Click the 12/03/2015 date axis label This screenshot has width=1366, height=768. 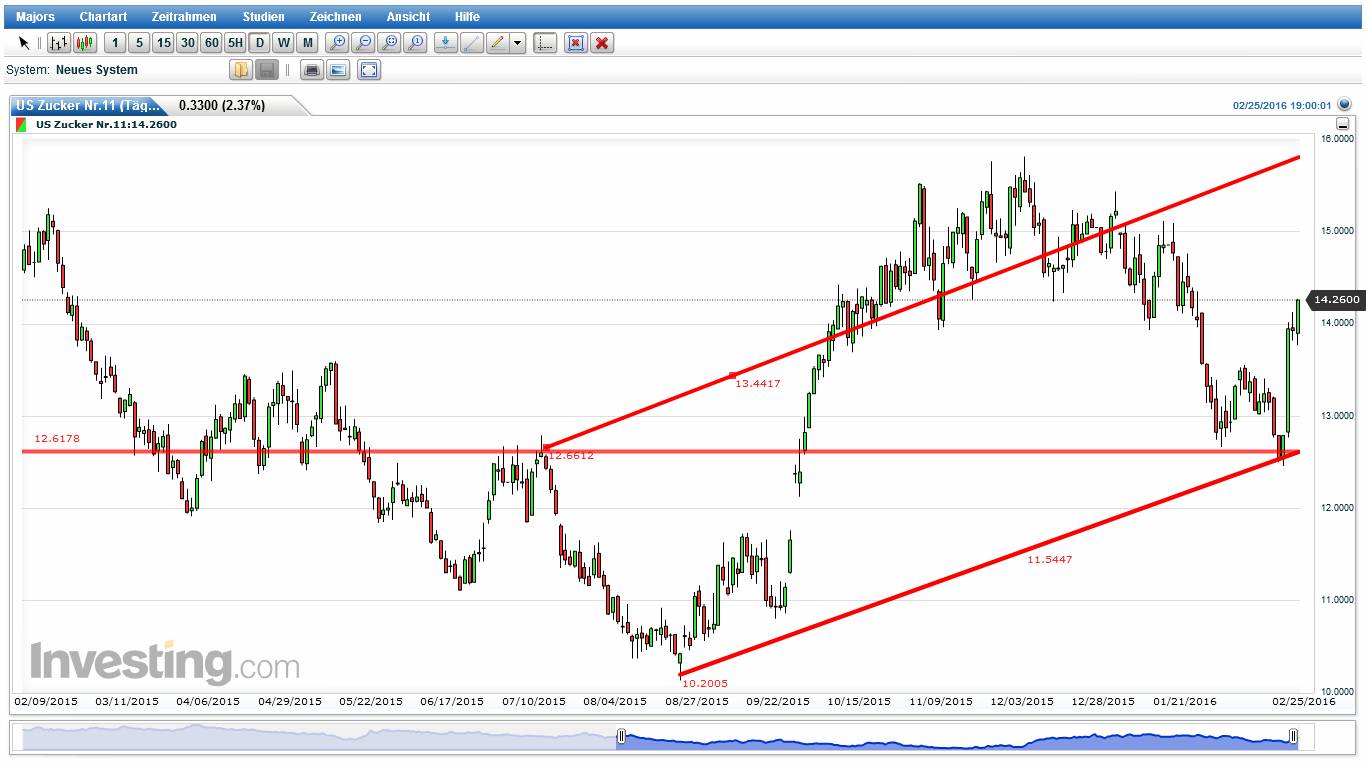(x=1023, y=701)
